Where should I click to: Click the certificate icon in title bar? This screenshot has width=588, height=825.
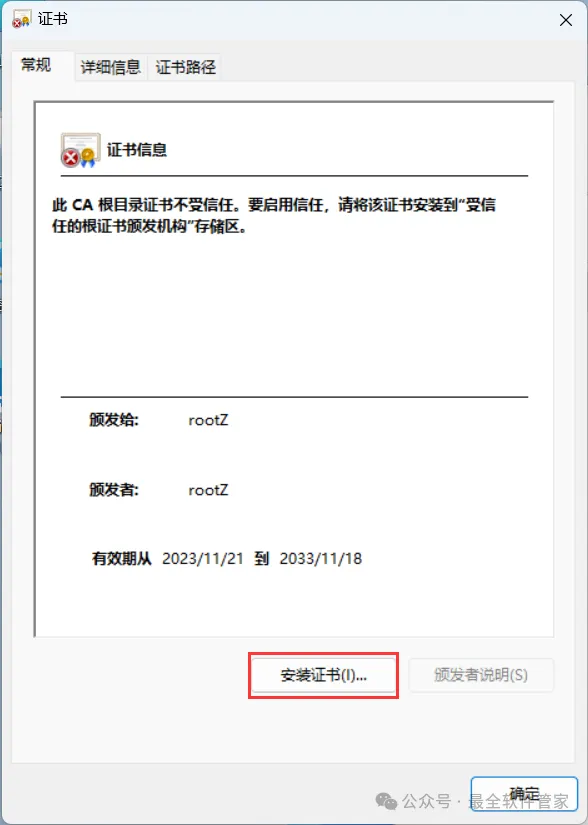[x=22, y=19]
